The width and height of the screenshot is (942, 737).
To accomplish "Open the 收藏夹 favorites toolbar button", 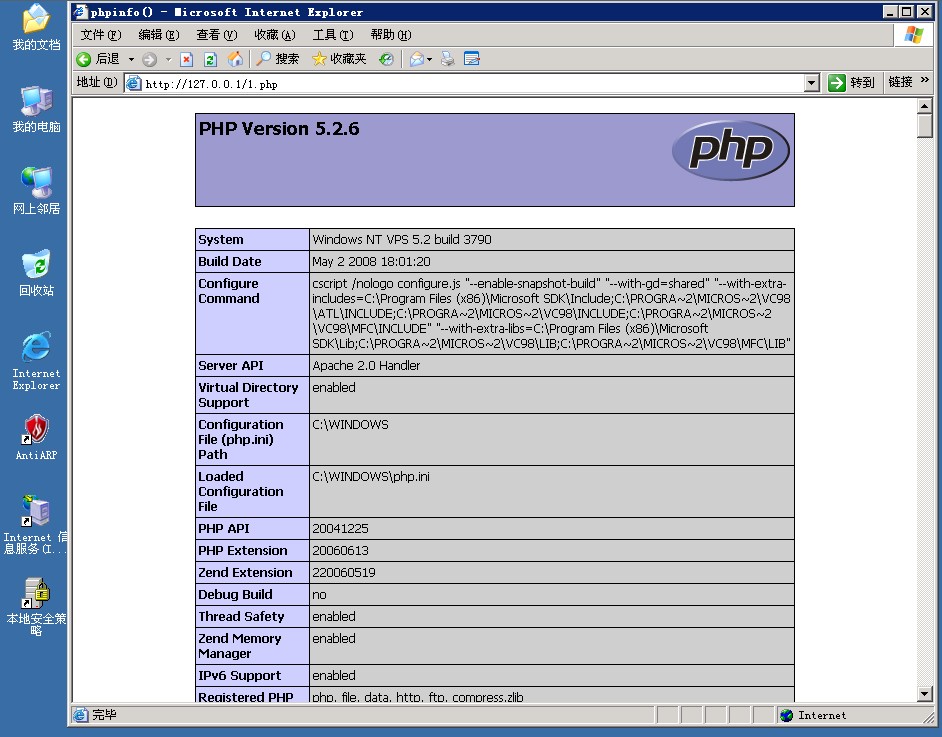I will point(339,59).
